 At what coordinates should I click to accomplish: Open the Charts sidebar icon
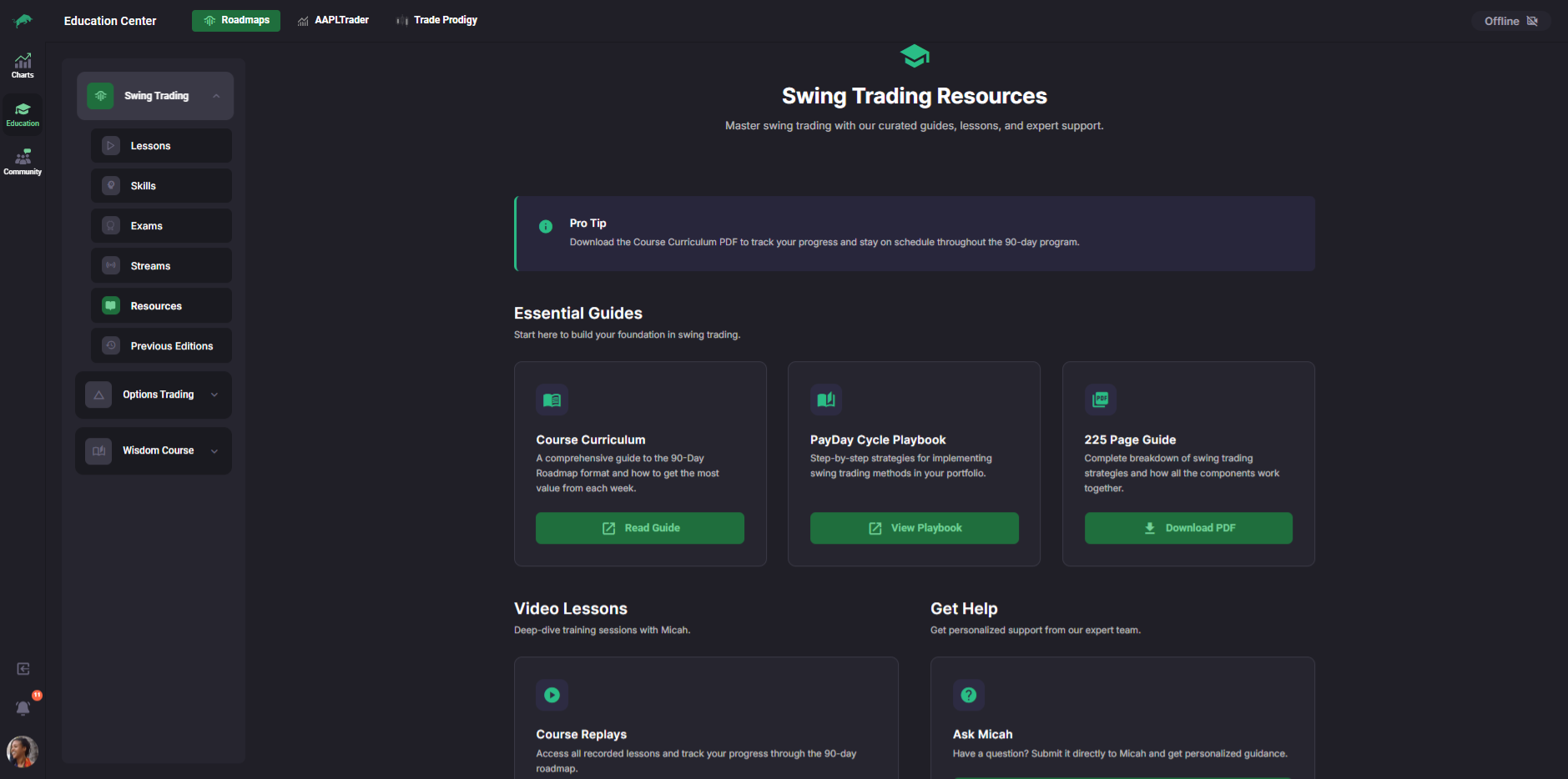point(23,65)
